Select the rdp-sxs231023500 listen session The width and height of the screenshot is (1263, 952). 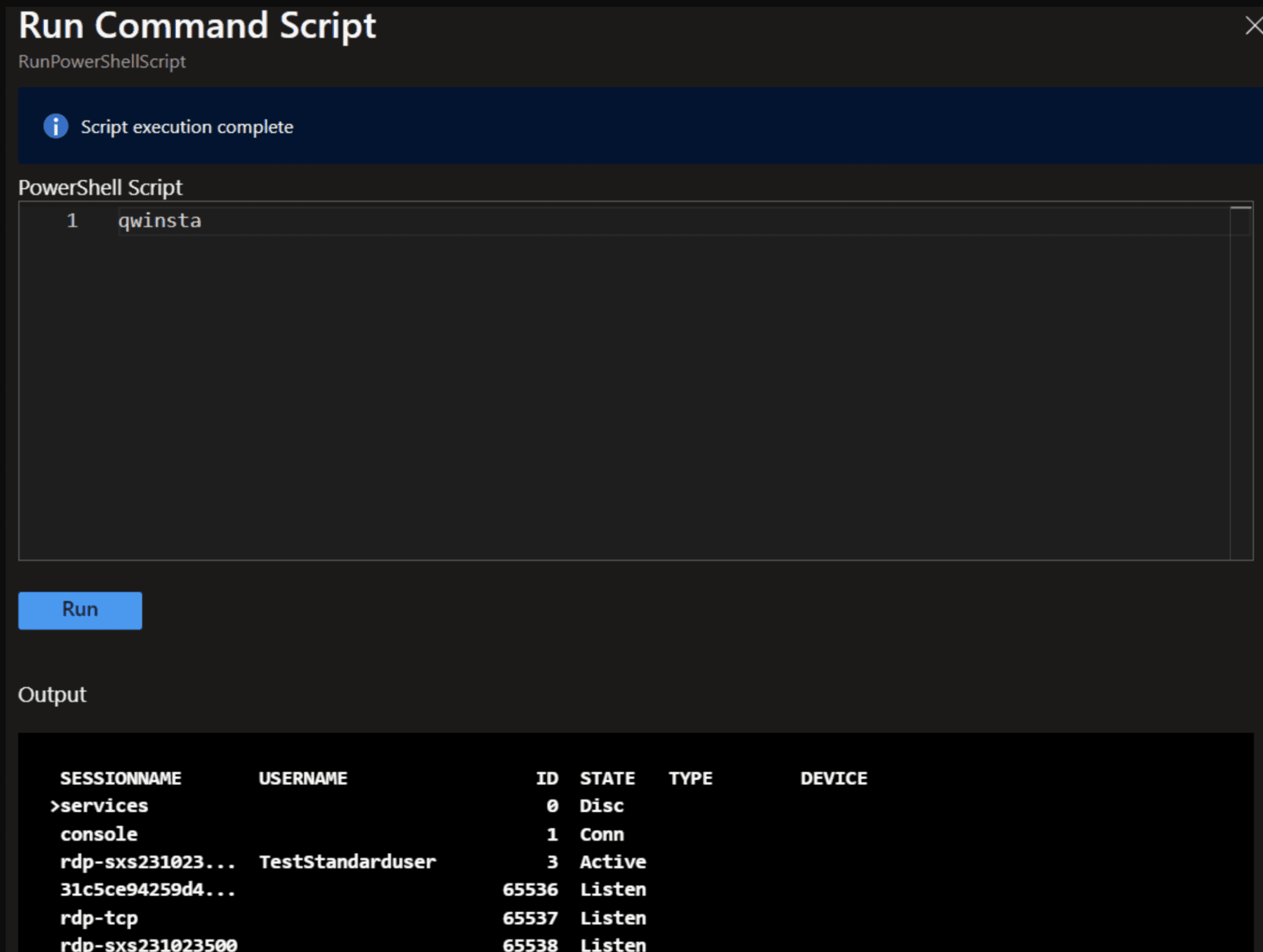148,944
